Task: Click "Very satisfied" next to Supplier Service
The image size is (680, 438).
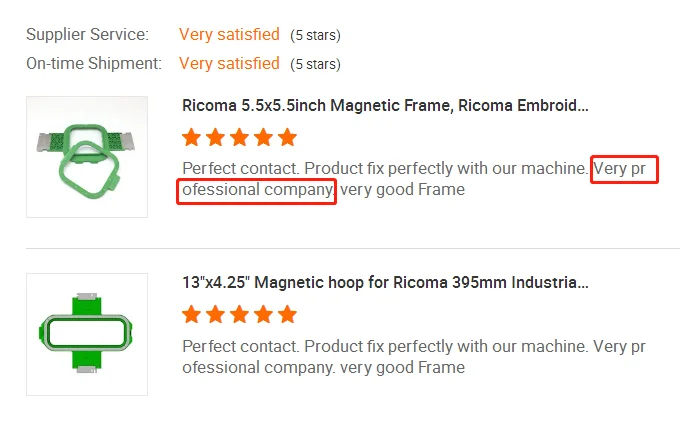Action: tap(229, 35)
